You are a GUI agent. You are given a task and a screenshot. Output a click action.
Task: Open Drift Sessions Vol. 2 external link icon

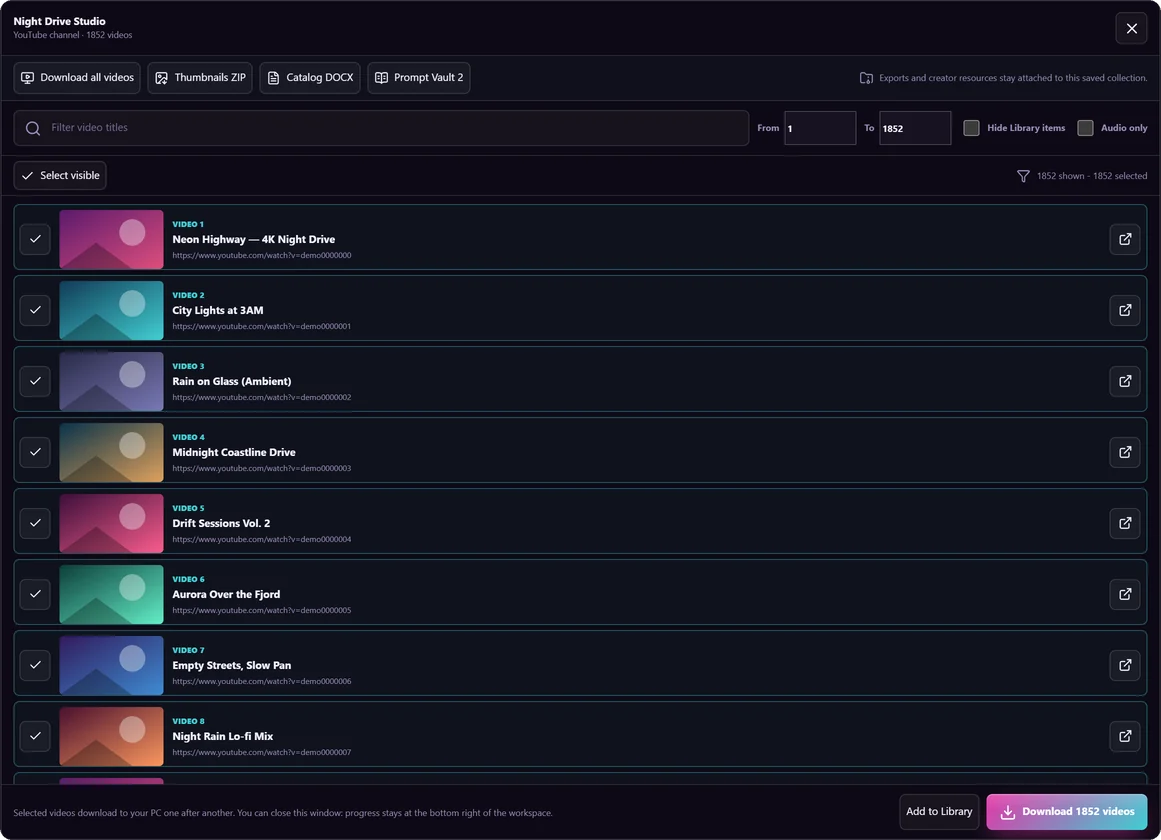[x=1125, y=524]
